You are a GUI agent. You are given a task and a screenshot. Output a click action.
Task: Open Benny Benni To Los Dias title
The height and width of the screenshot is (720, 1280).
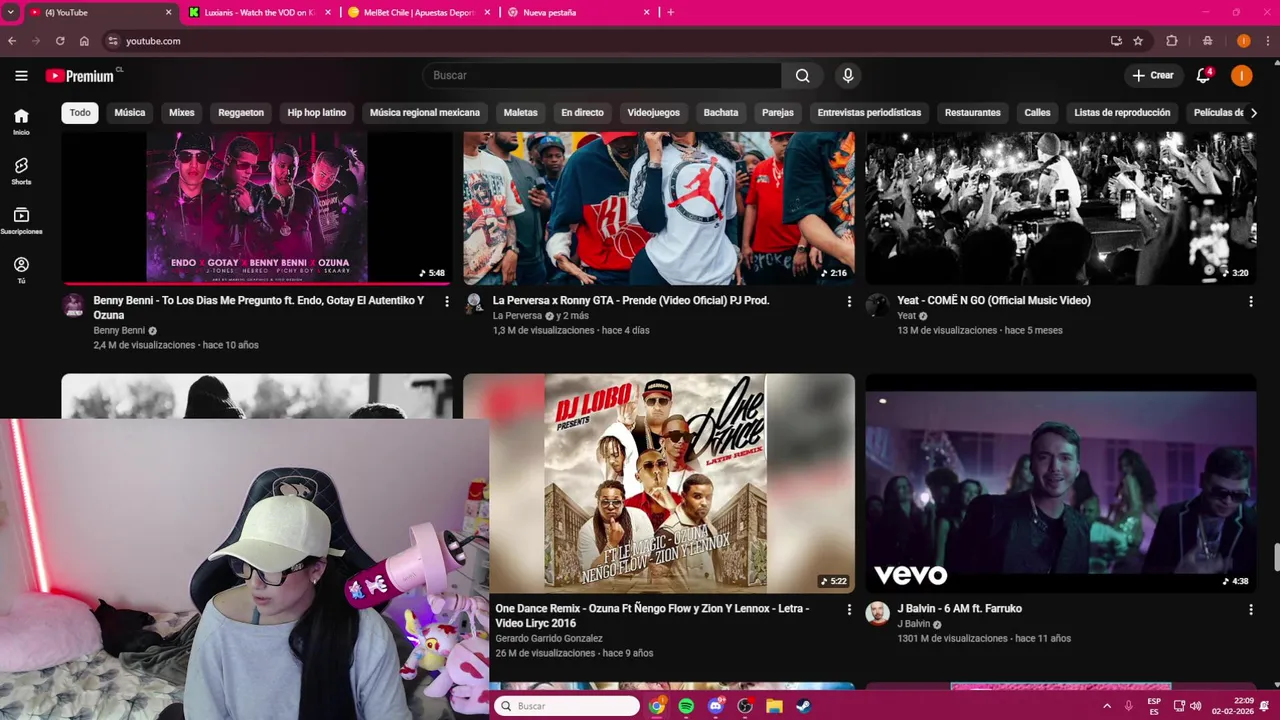coord(259,308)
